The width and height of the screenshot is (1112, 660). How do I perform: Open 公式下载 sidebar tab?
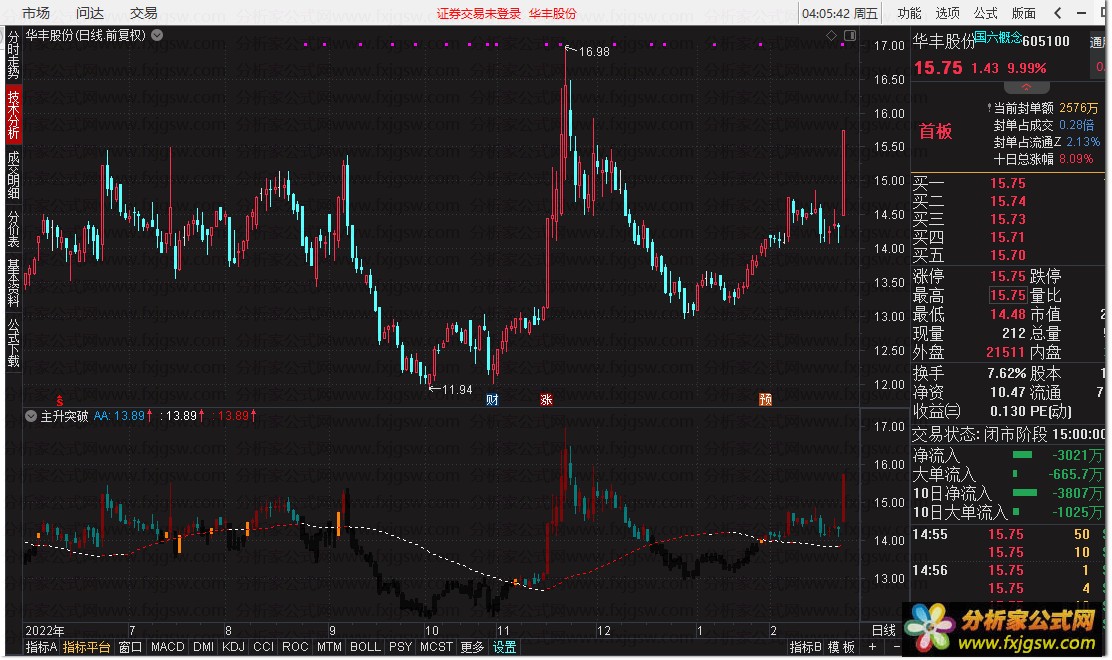click(13, 342)
